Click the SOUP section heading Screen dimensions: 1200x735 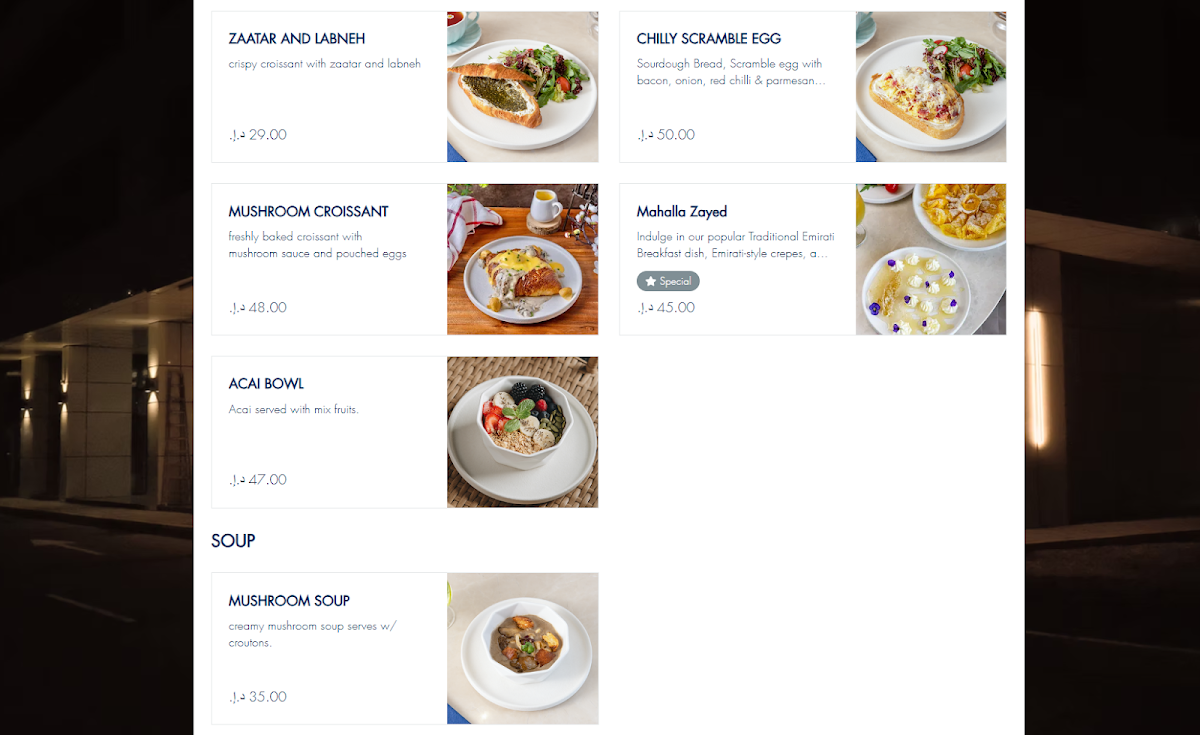(x=233, y=541)
